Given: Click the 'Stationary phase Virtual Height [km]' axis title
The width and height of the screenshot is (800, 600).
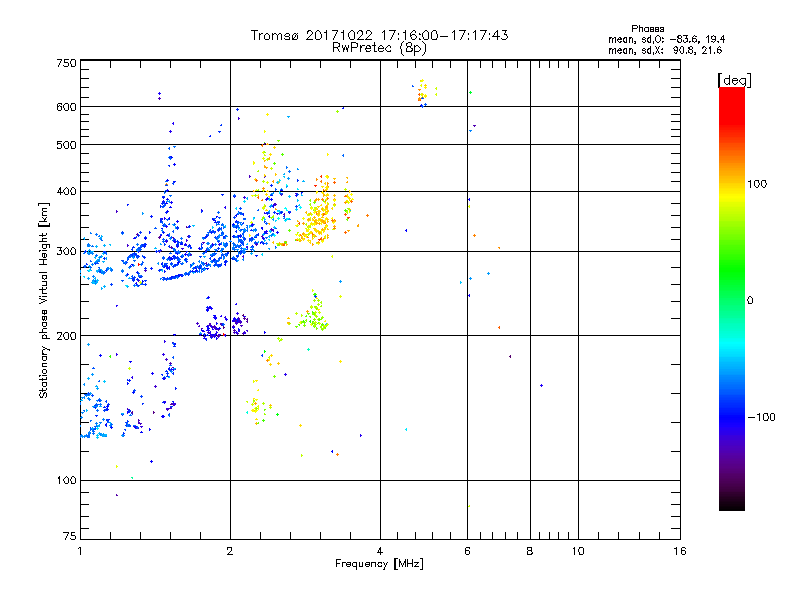Looking at the screenshot, I should tap(44, 300).
